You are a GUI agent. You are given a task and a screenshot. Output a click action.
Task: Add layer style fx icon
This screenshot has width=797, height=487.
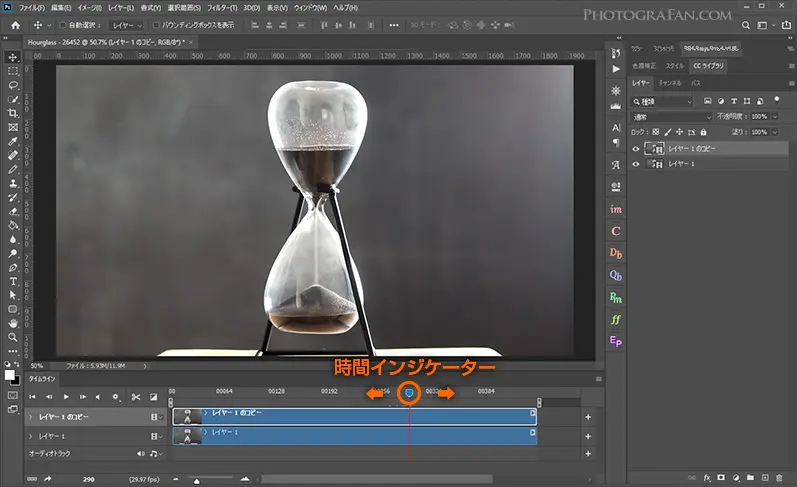point(707,478)
